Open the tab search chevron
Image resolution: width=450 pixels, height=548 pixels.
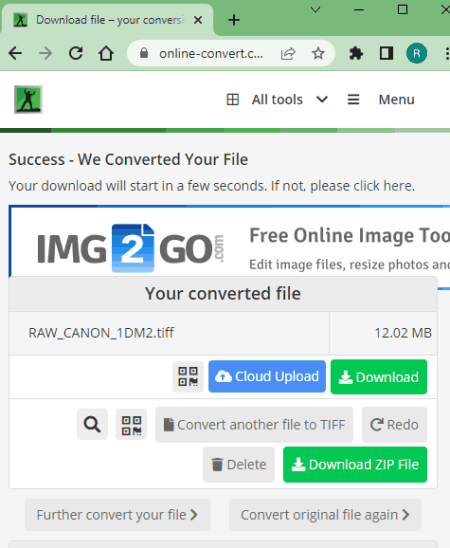click(x=315, y=9)
